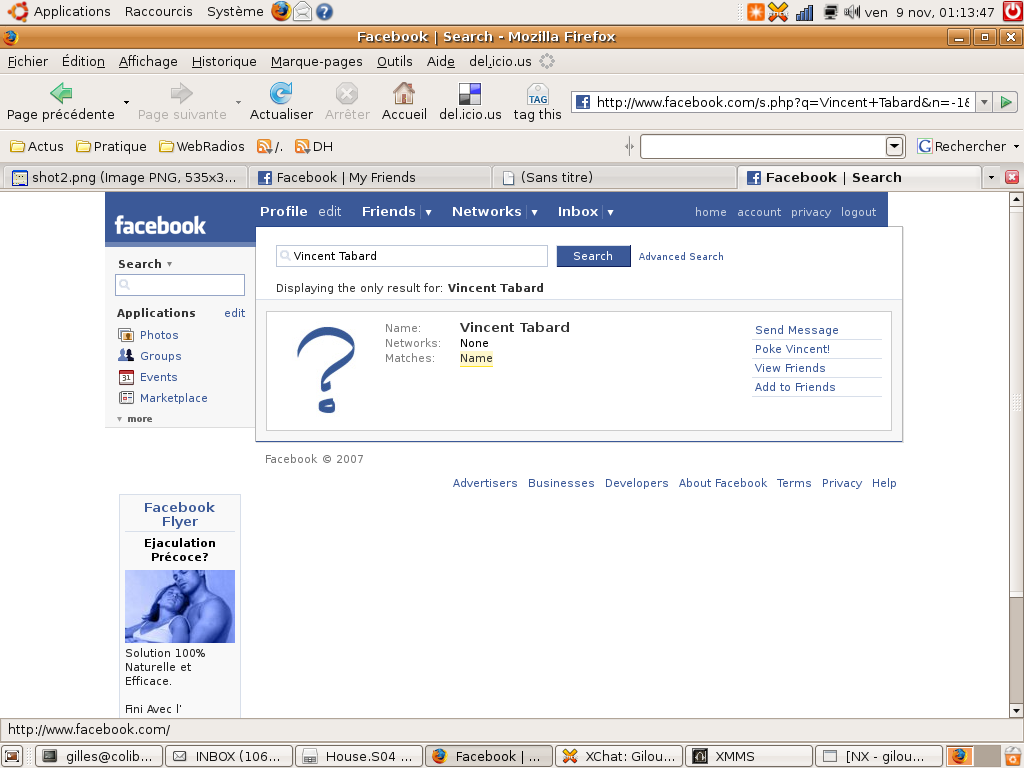Viewport: 1024px width, 768px height.
Task: Click the blue Search button
Action: (593, 256)
